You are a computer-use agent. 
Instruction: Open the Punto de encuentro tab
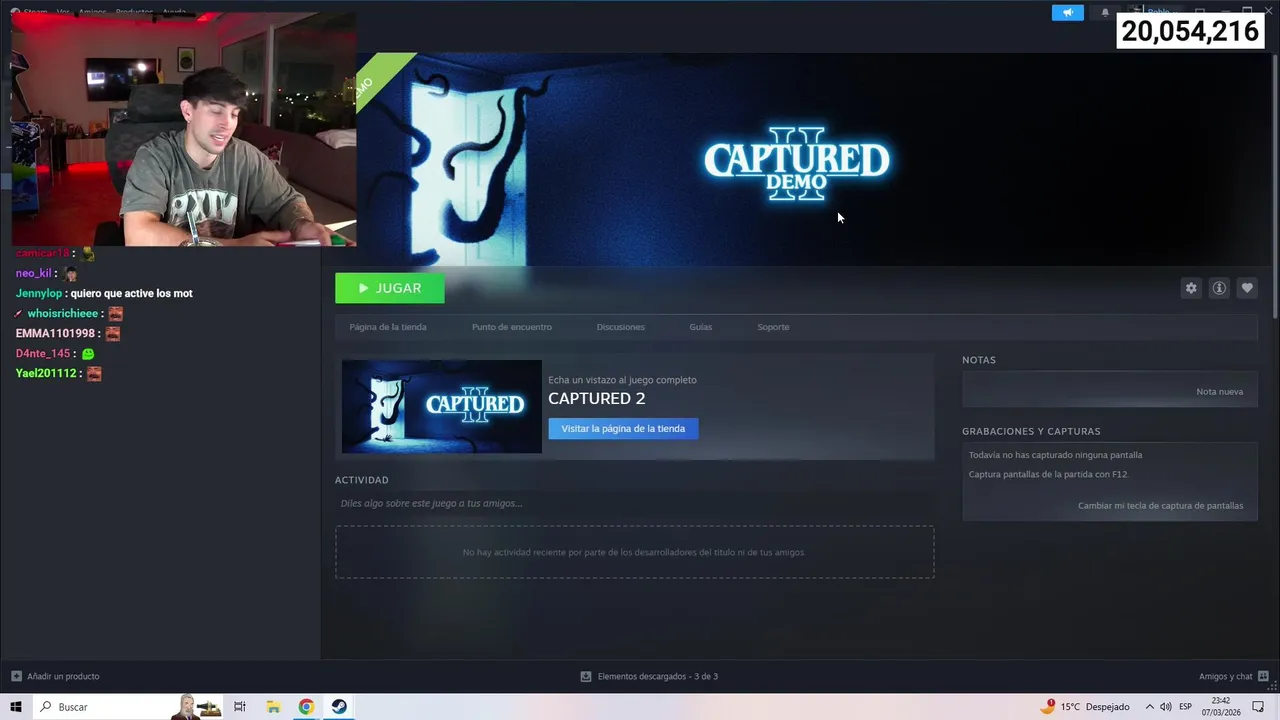[x=511, y=327]
